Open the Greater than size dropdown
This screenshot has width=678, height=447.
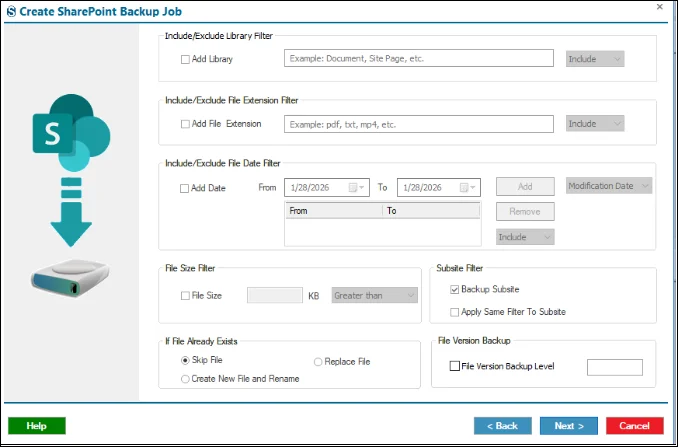click(374, 295)
